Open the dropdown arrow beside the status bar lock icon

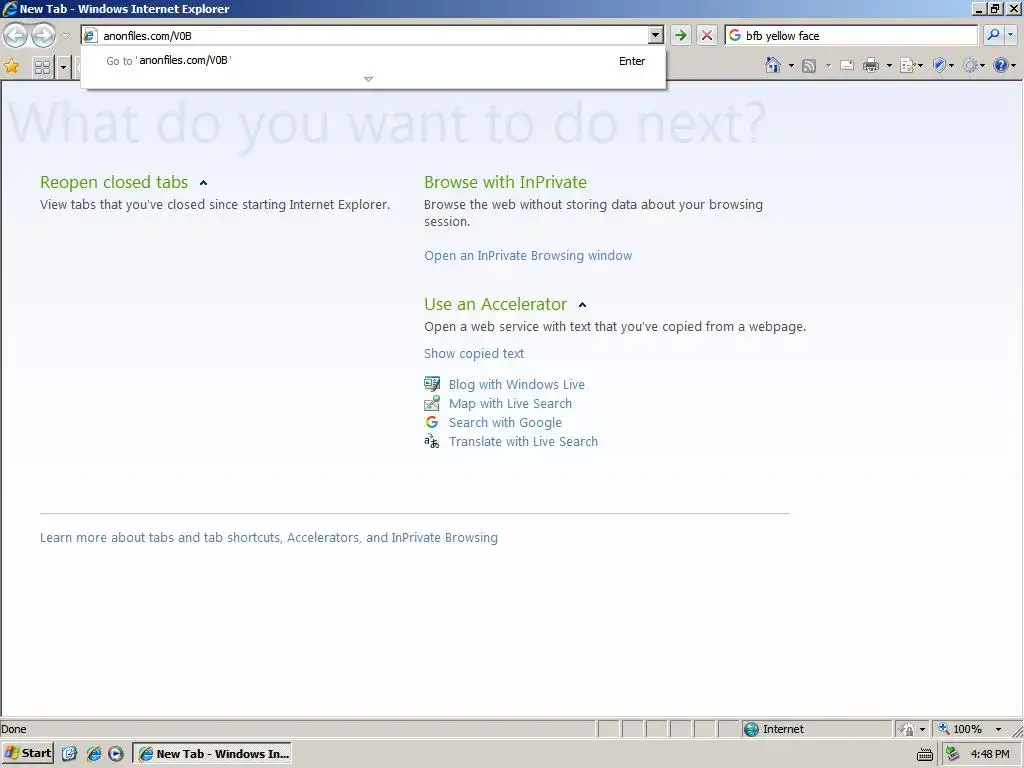tap(922, 729)
